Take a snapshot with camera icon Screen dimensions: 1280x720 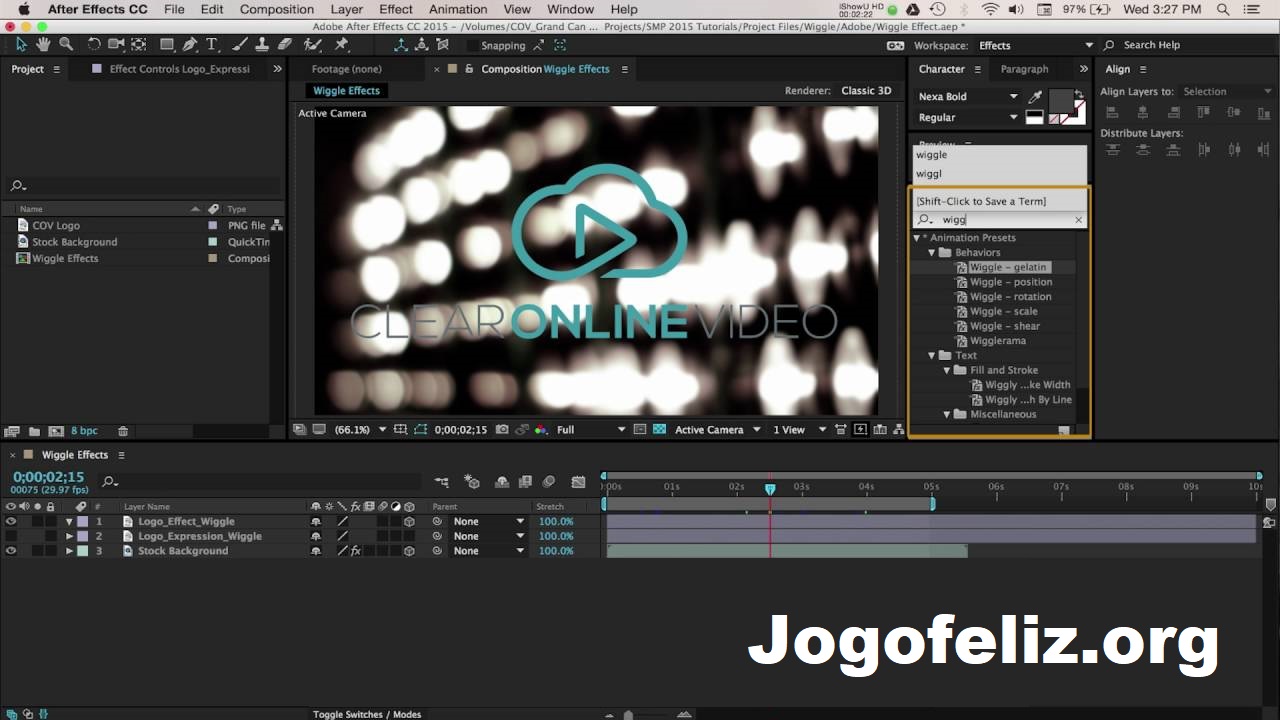[502, 430]
